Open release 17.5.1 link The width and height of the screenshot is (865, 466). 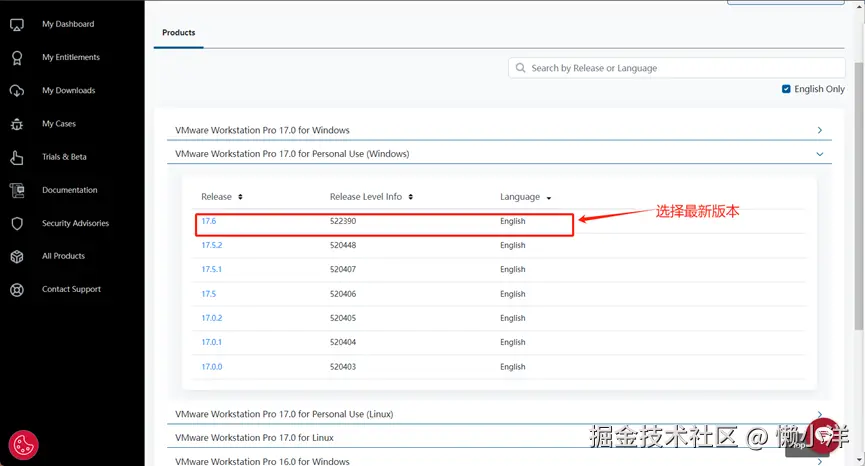point(211,270)
